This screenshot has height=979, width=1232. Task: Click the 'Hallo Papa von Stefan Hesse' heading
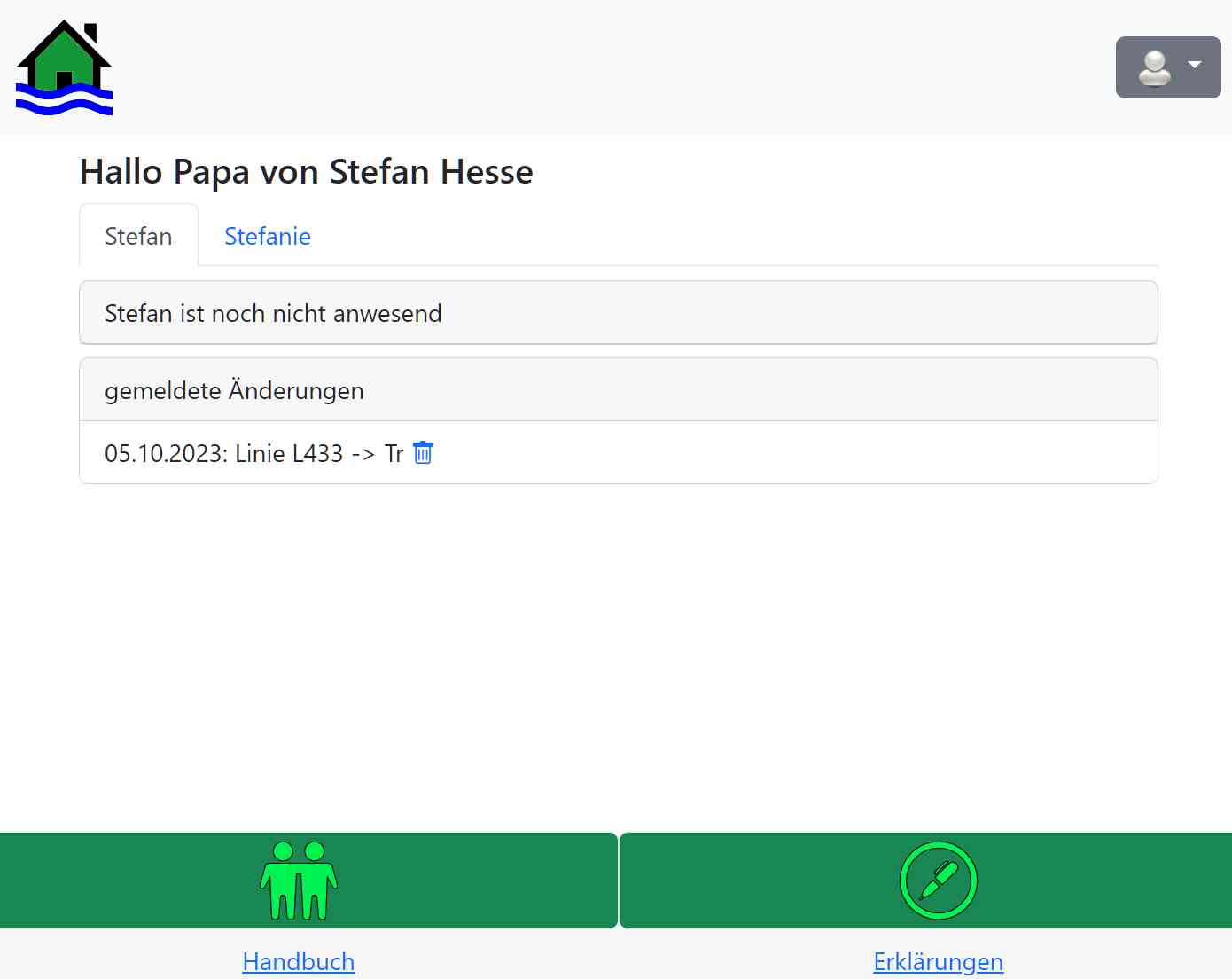(307, 172)
